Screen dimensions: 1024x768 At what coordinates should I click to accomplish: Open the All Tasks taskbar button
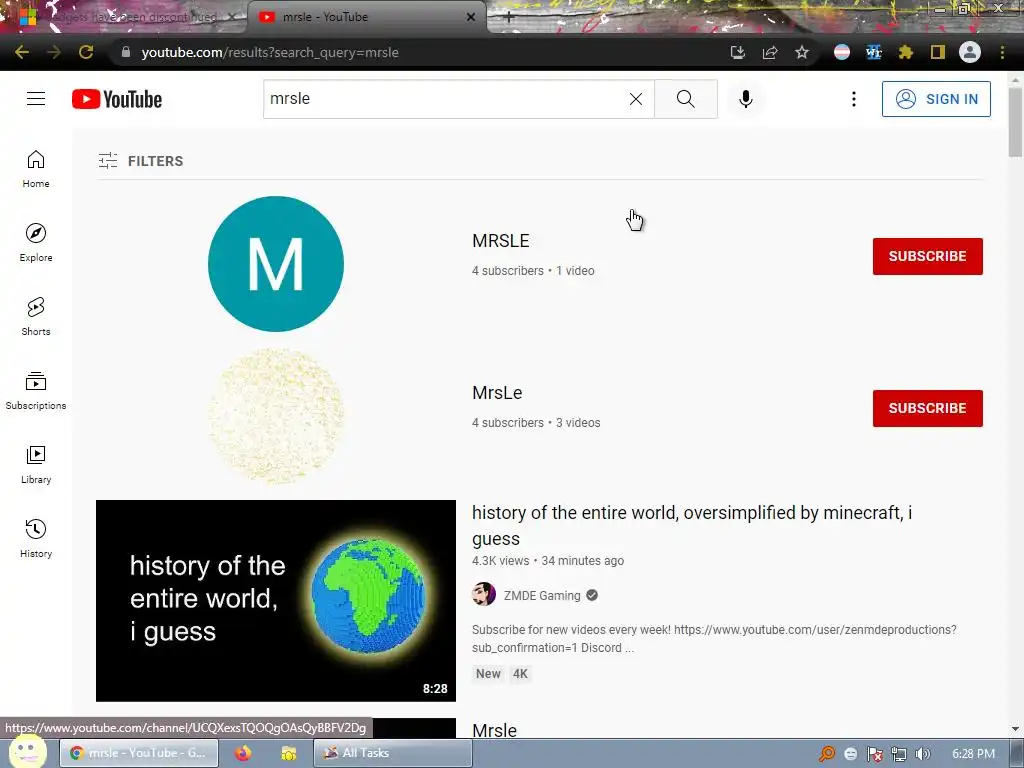pos(393,753)
